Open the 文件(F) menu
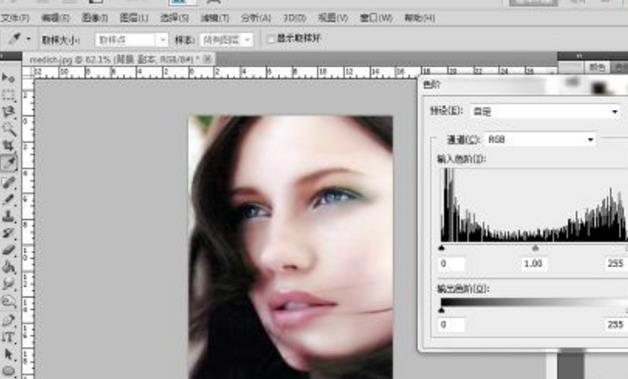628x379 pixels. coord(15,18)
